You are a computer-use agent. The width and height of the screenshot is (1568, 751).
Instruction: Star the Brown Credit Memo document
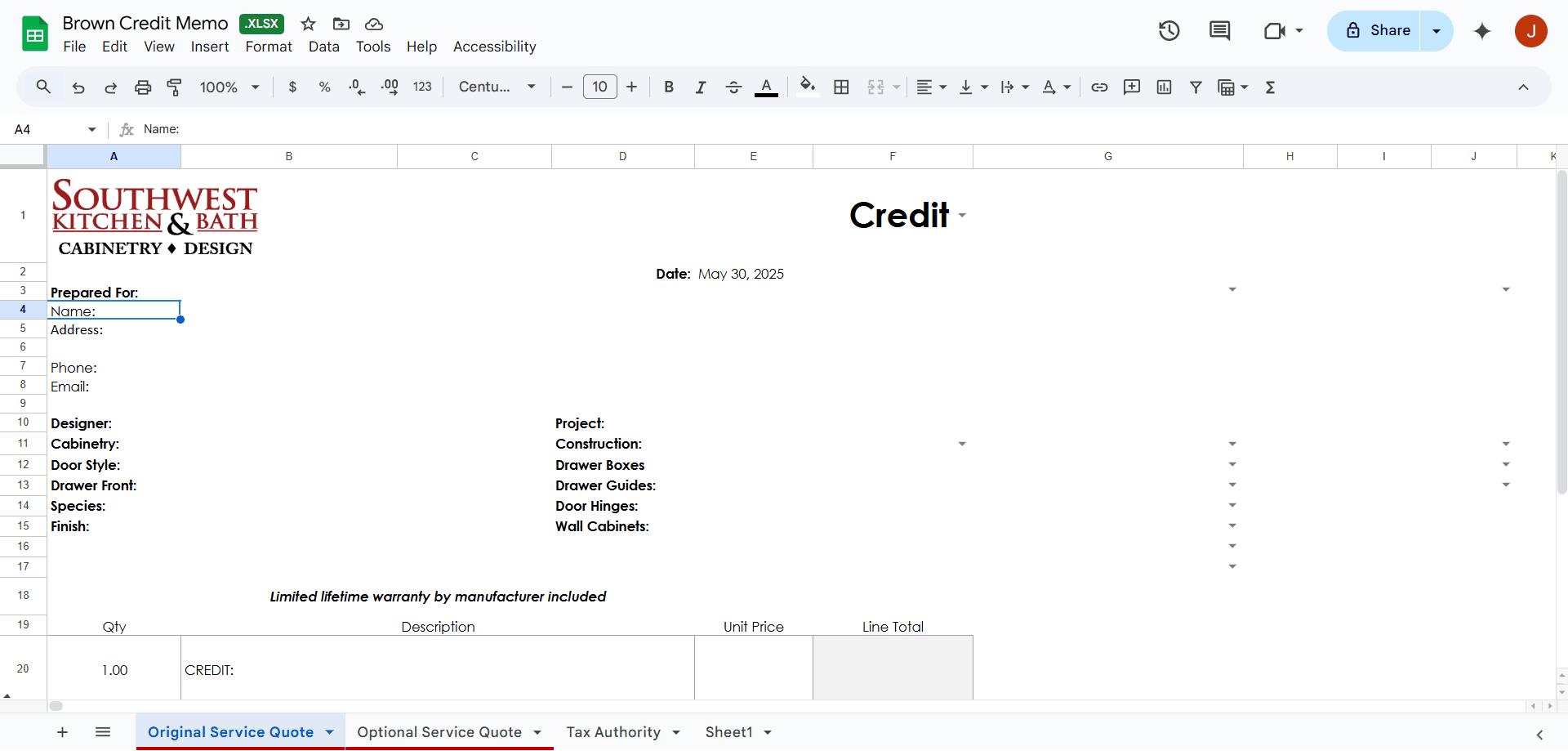coord(308,24)
